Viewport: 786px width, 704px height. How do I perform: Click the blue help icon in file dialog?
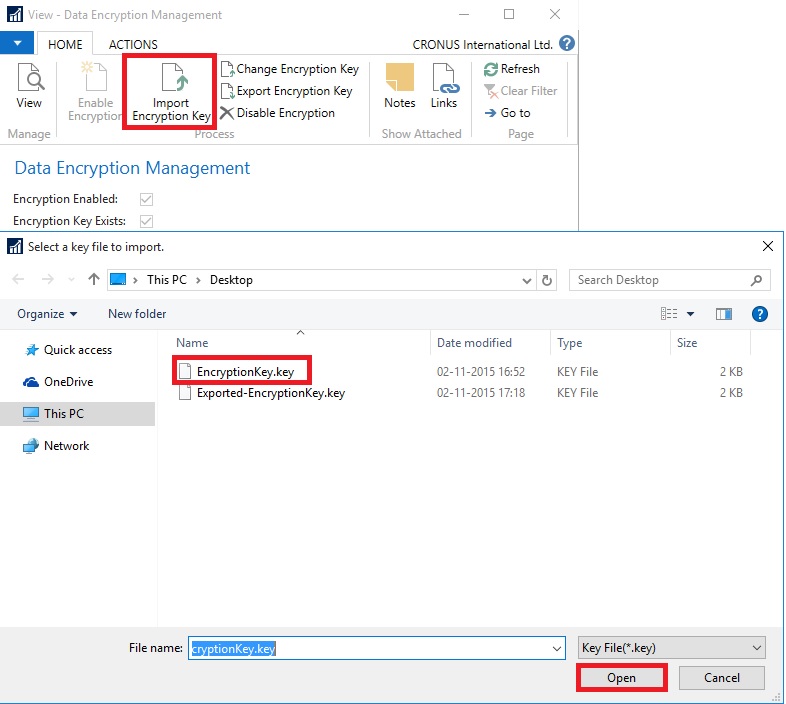coord(759,314)
